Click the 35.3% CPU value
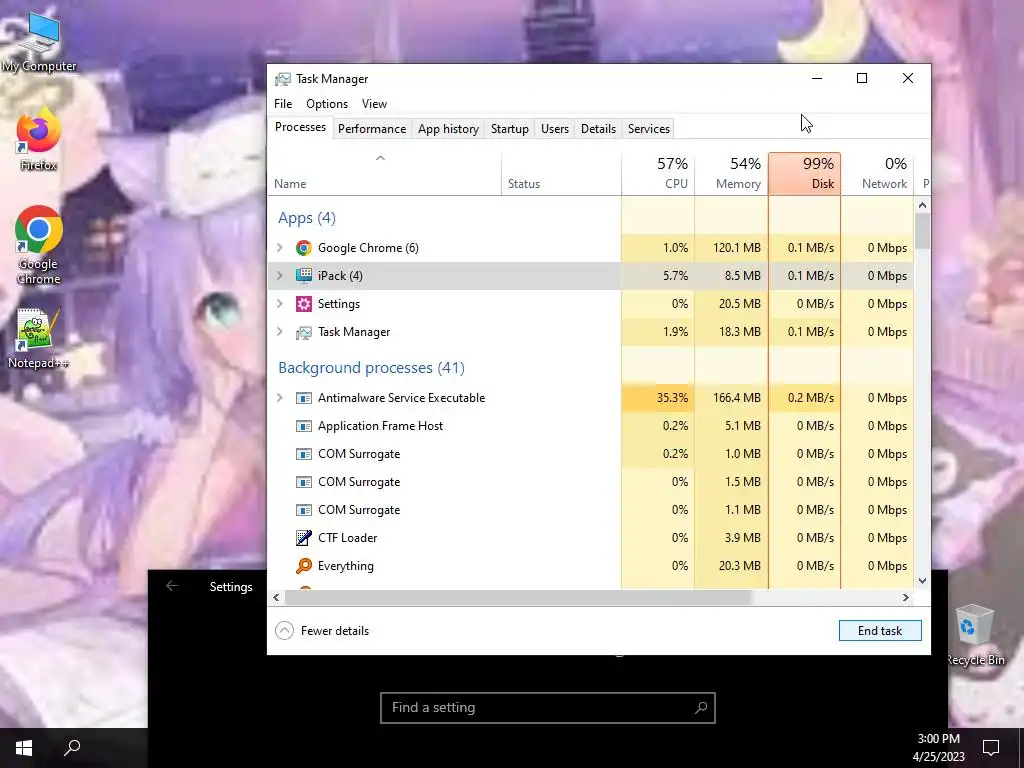1024x768 pixels. click(672, 398)
